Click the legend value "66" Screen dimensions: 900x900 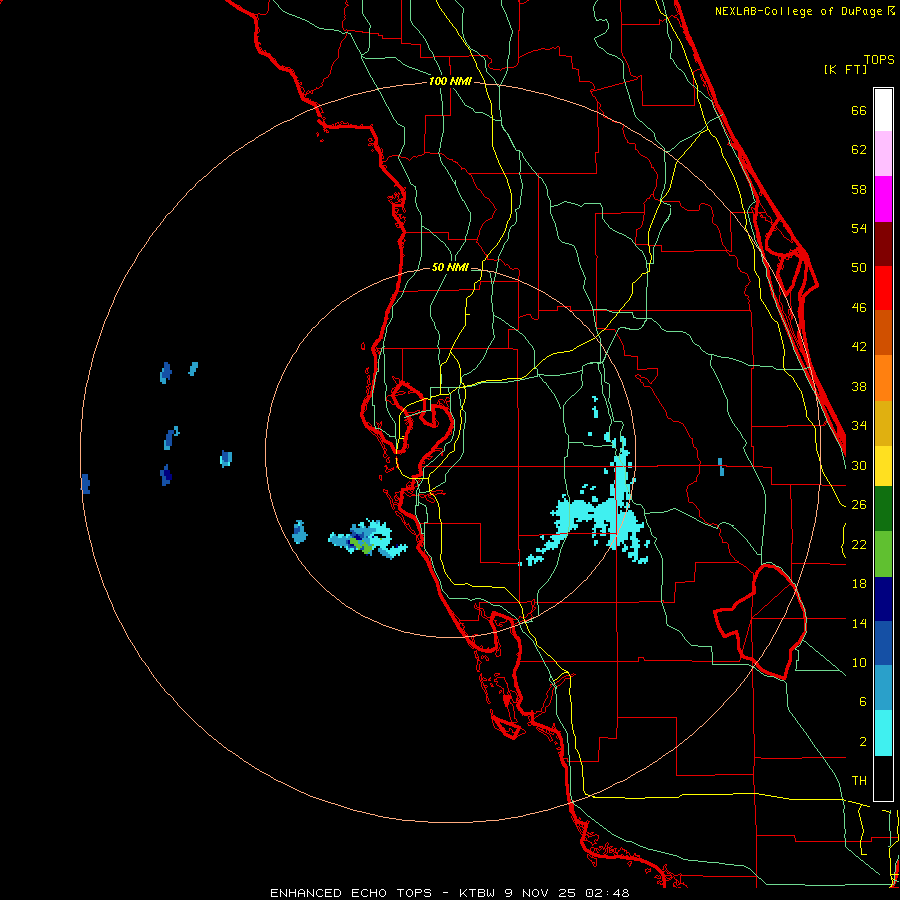pyautogui.click(x=859, y=110)
